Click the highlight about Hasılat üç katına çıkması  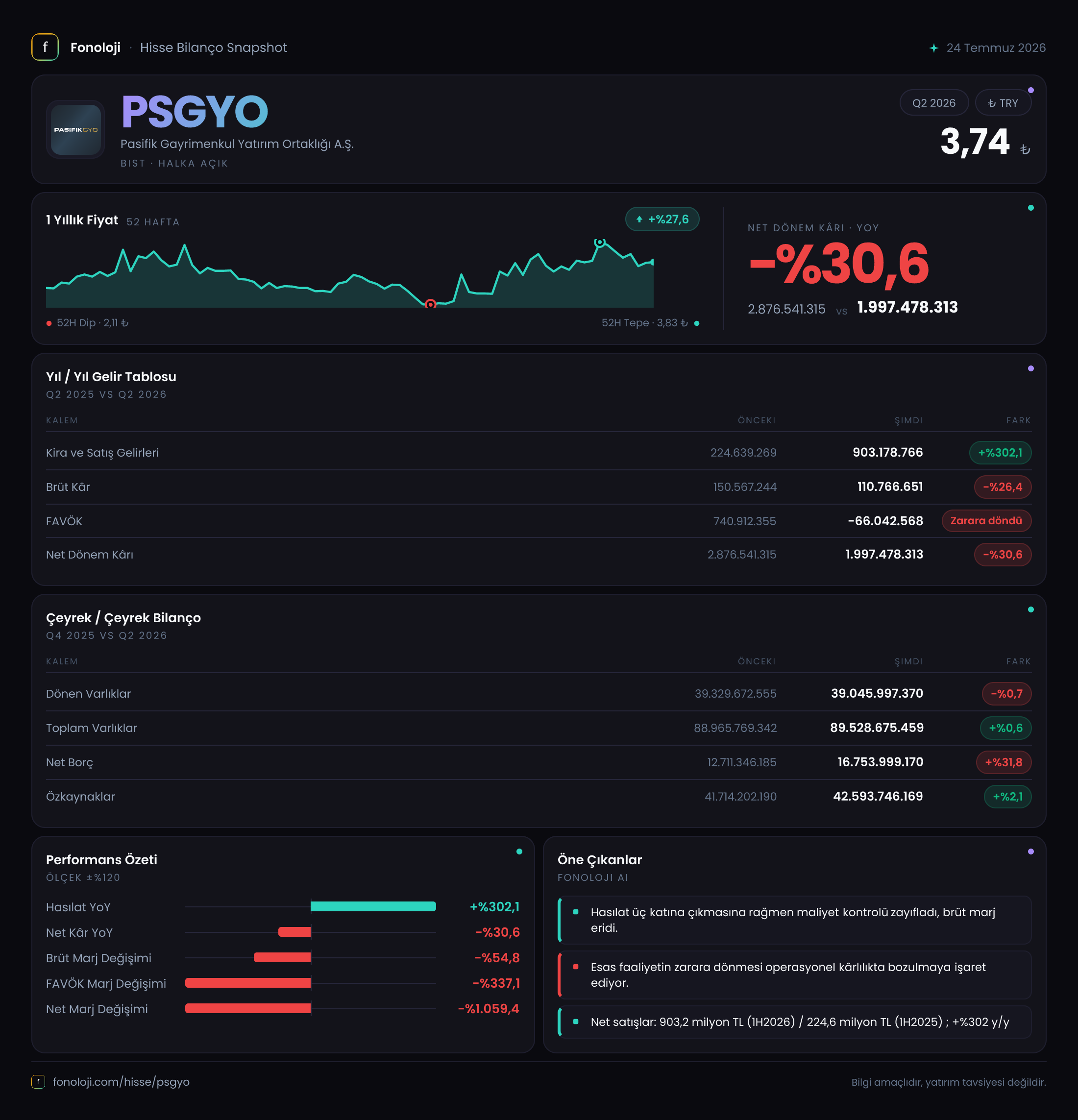pos(795,920)
